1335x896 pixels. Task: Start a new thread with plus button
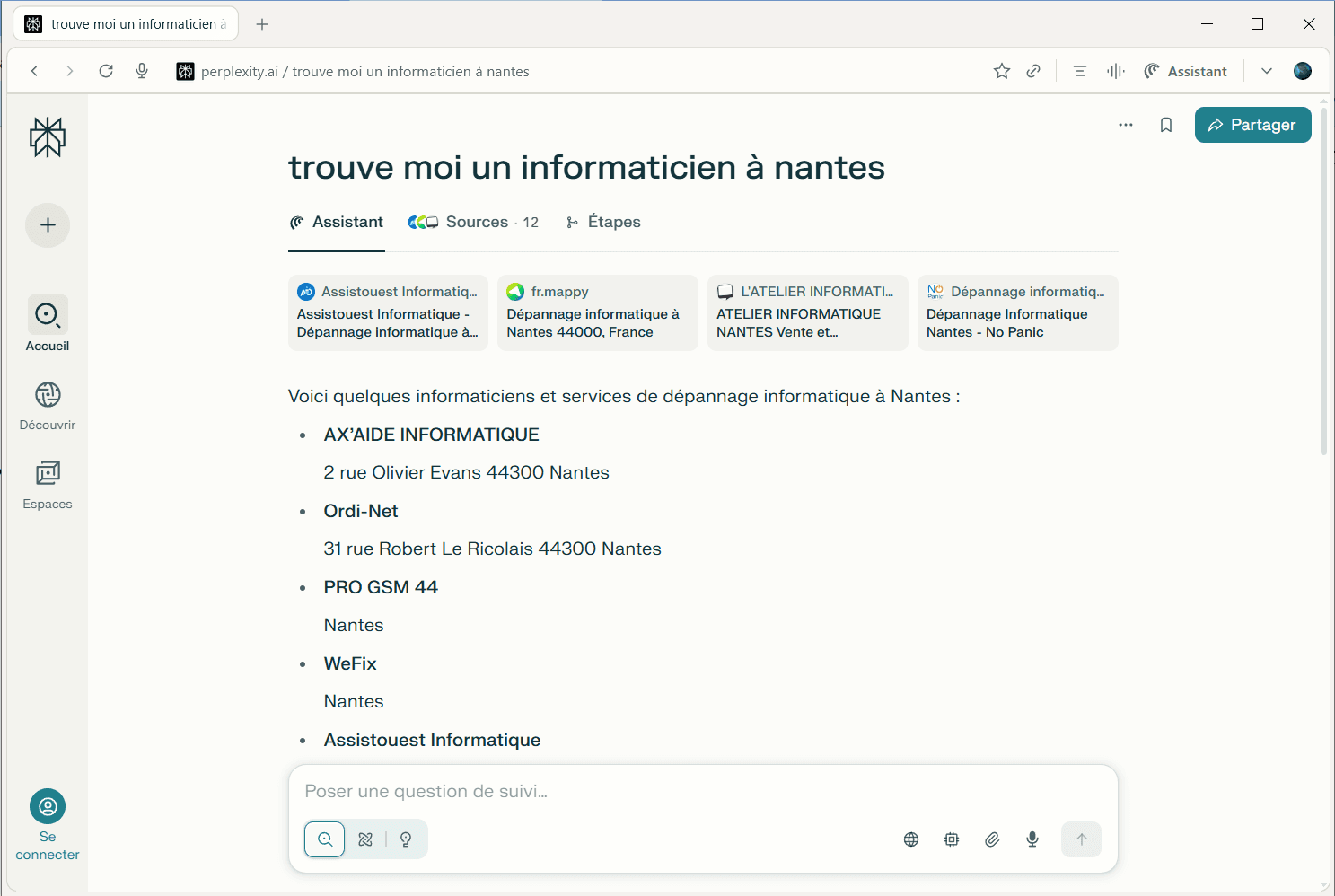[x=48, y=225]
